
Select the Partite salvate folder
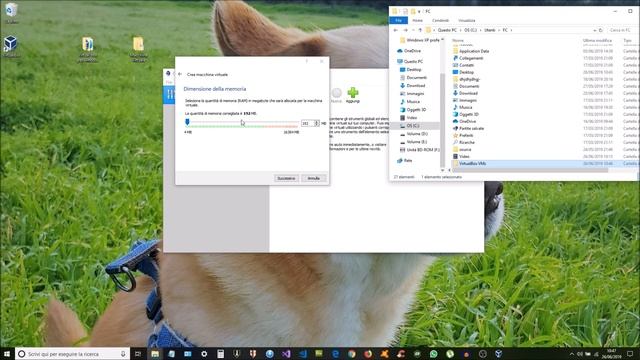pos(471,128)
